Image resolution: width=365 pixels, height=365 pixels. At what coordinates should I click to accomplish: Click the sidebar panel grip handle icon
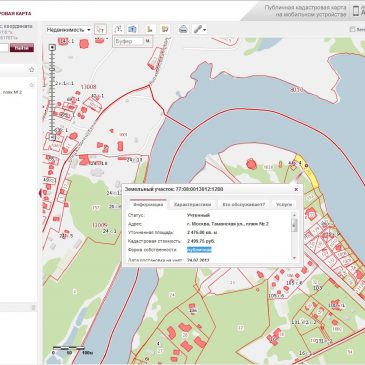coord(33,308)
